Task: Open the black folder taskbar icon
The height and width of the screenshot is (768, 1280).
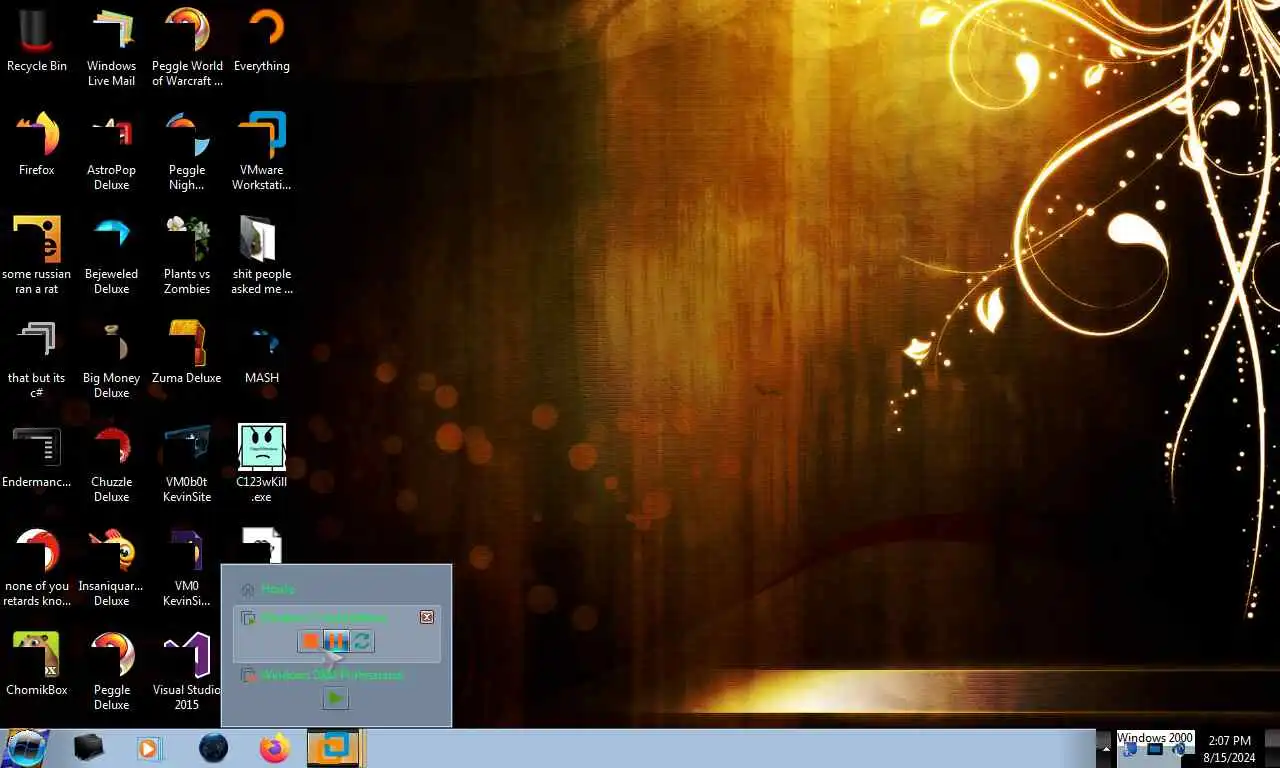Action: pos(89,748)
